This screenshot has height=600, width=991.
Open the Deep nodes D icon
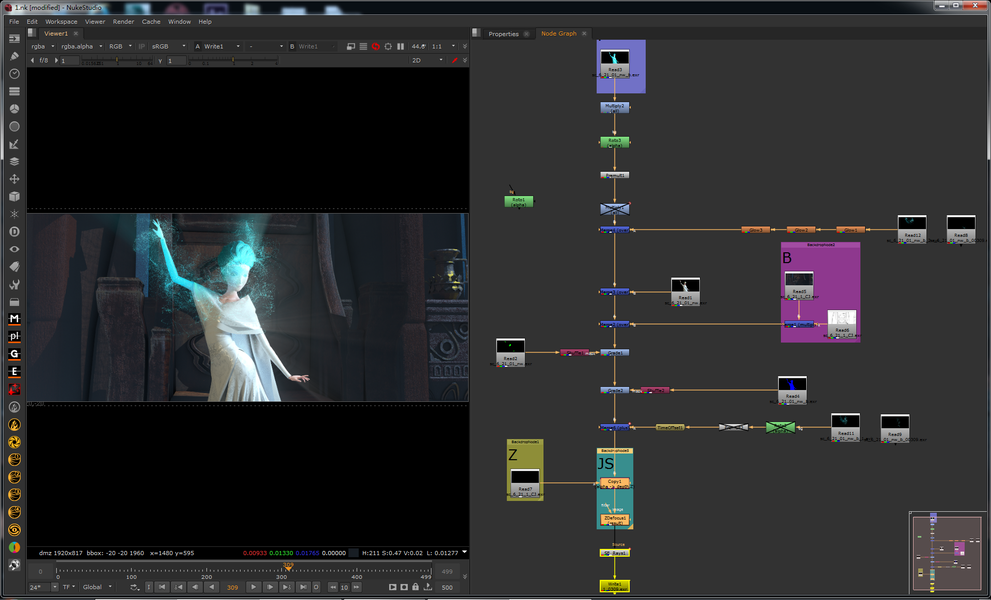(x=14, y=231)
